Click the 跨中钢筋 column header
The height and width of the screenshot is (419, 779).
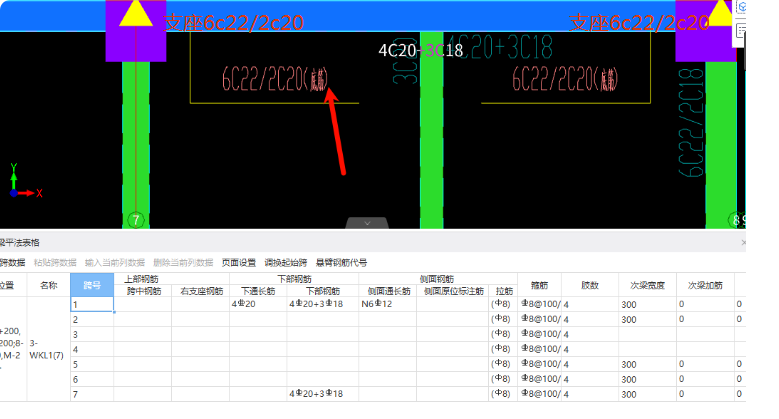tap(143, 291)
